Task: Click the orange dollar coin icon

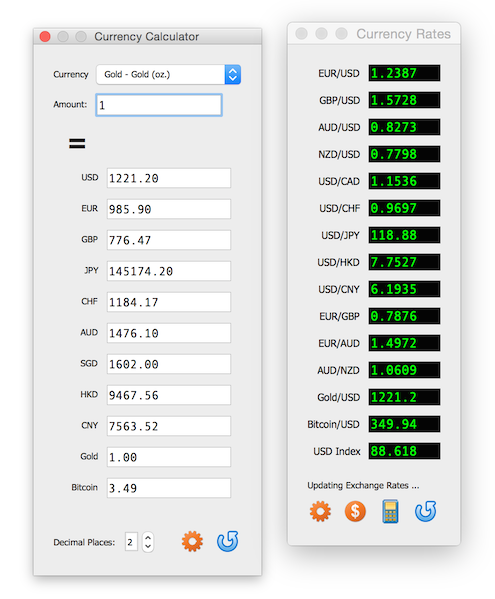Action: 355,511
